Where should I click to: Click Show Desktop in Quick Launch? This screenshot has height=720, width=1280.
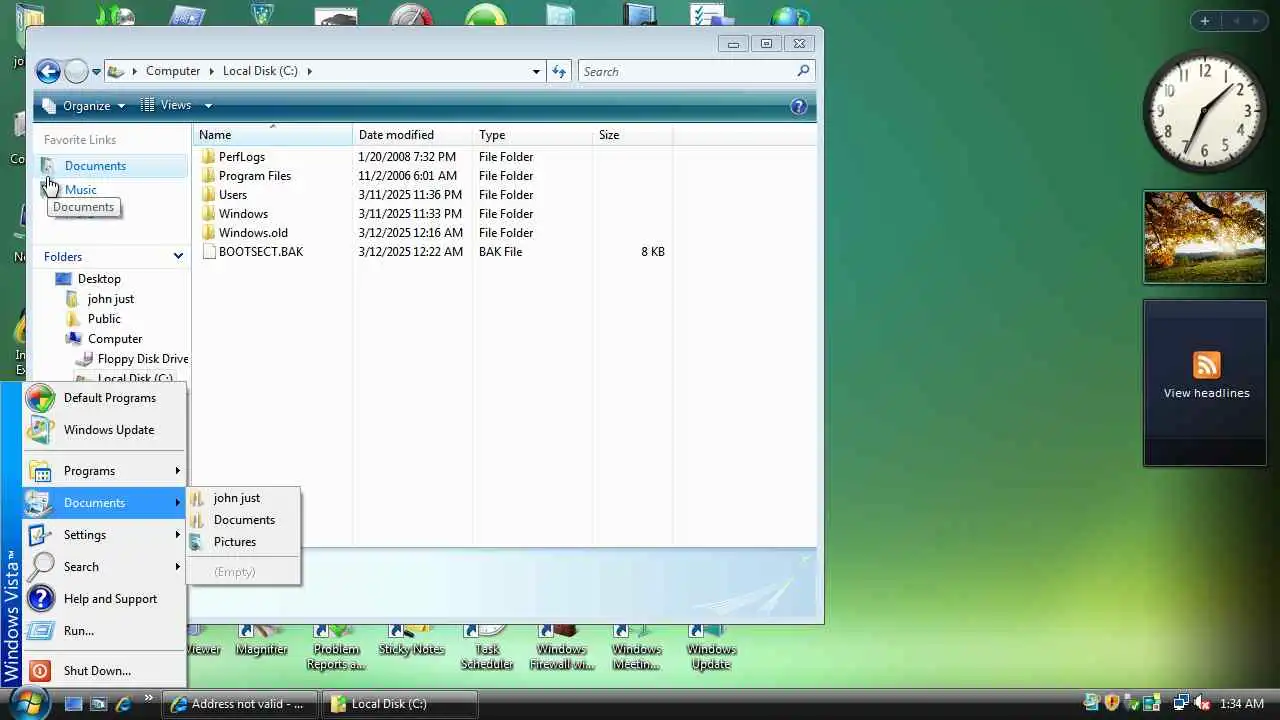tap(73, 704)
